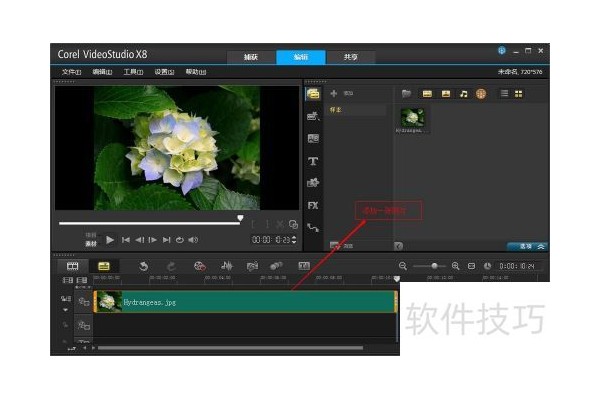
Task: Open the Auto Music tool
Action: coord(252,266)
